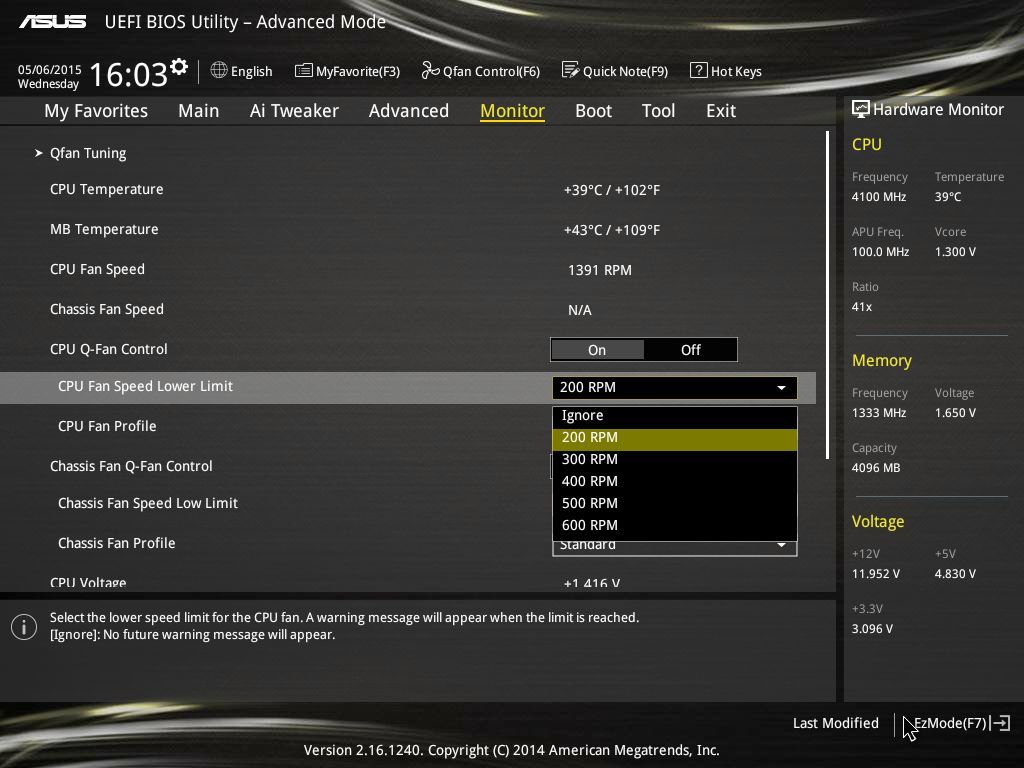This screenshot has height=768, width=1024.
Task: Open the Exit tab
Action: click(721, 111)
